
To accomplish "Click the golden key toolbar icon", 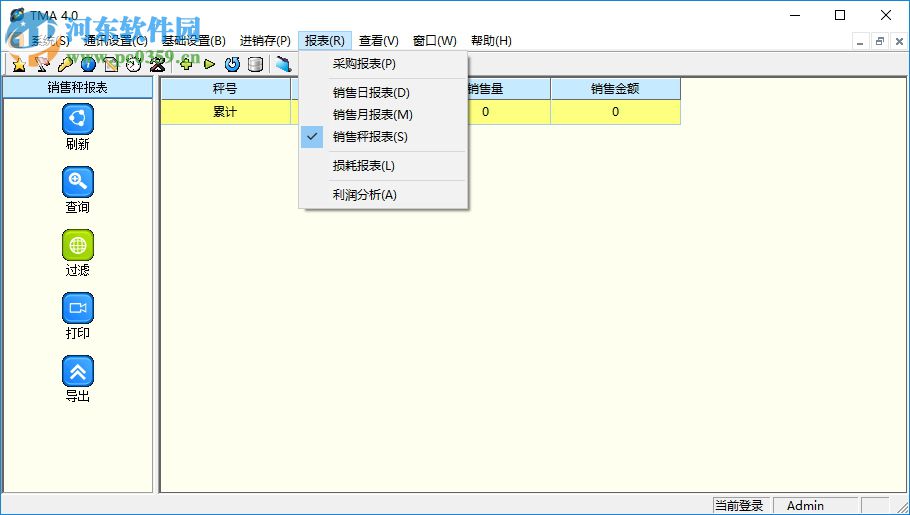I will 65,64.
